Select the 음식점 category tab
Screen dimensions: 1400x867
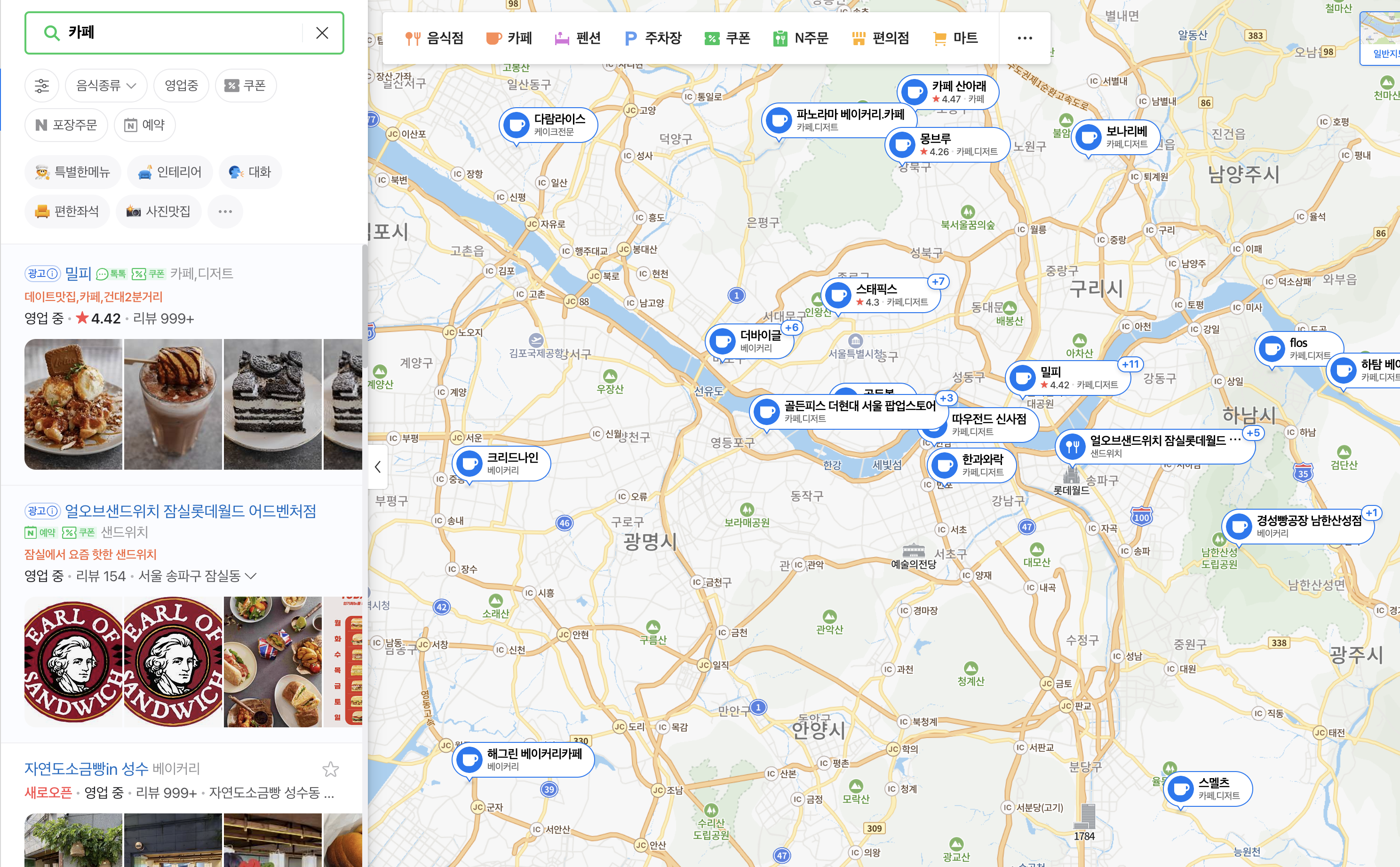tap(434, 39)
